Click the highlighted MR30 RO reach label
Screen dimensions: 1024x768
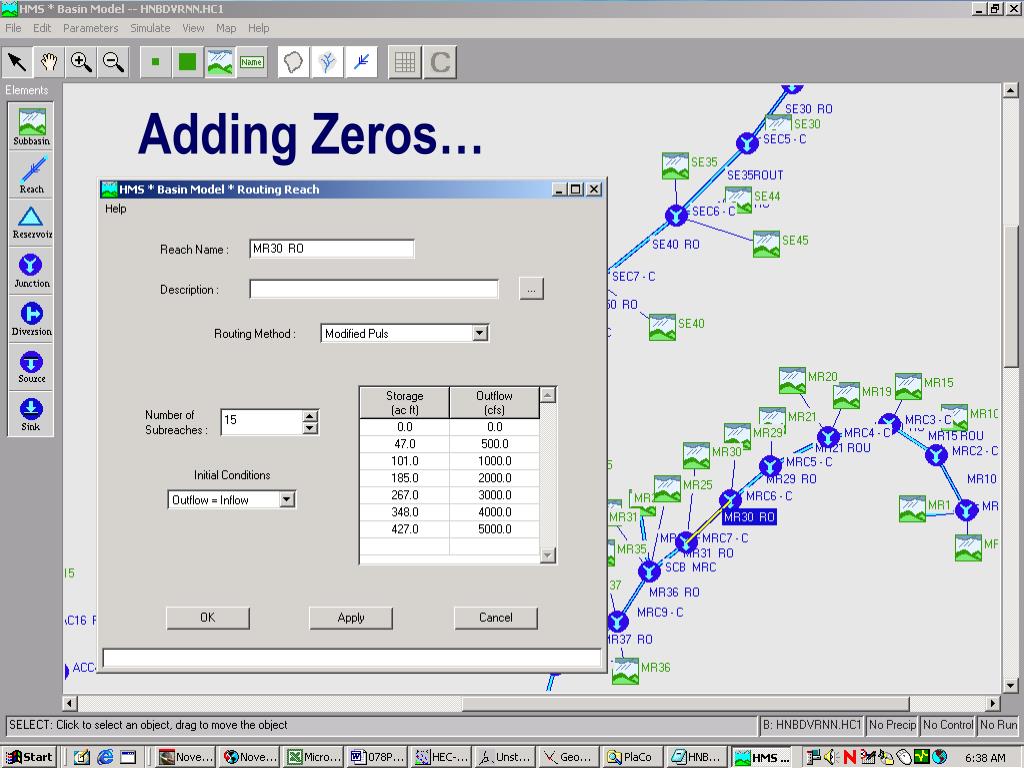tap(749, 517)
